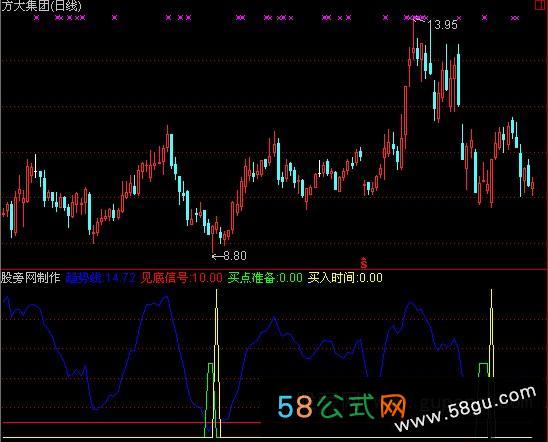Click the red square icon at top-right corner
This screenshot has width=548, height=442.
540,5
